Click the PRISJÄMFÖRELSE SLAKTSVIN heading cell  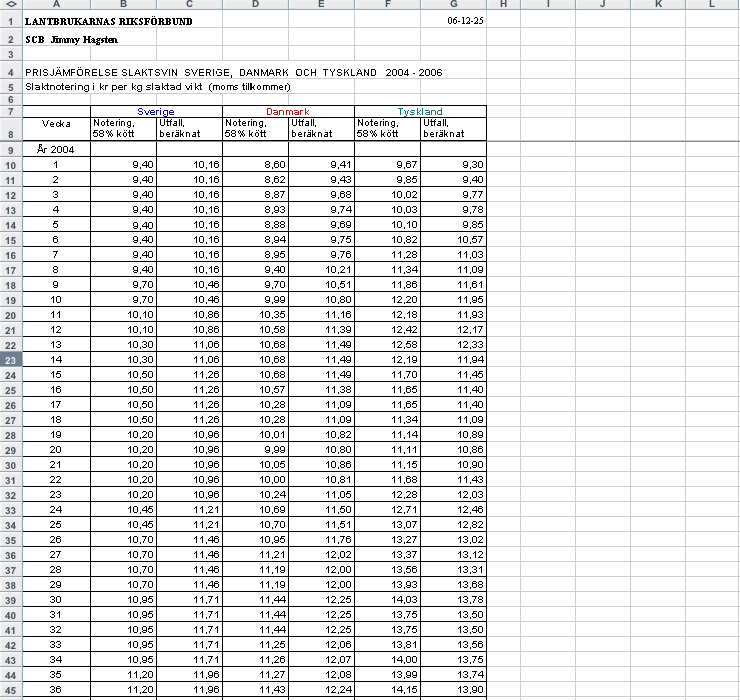coord(234,73)
